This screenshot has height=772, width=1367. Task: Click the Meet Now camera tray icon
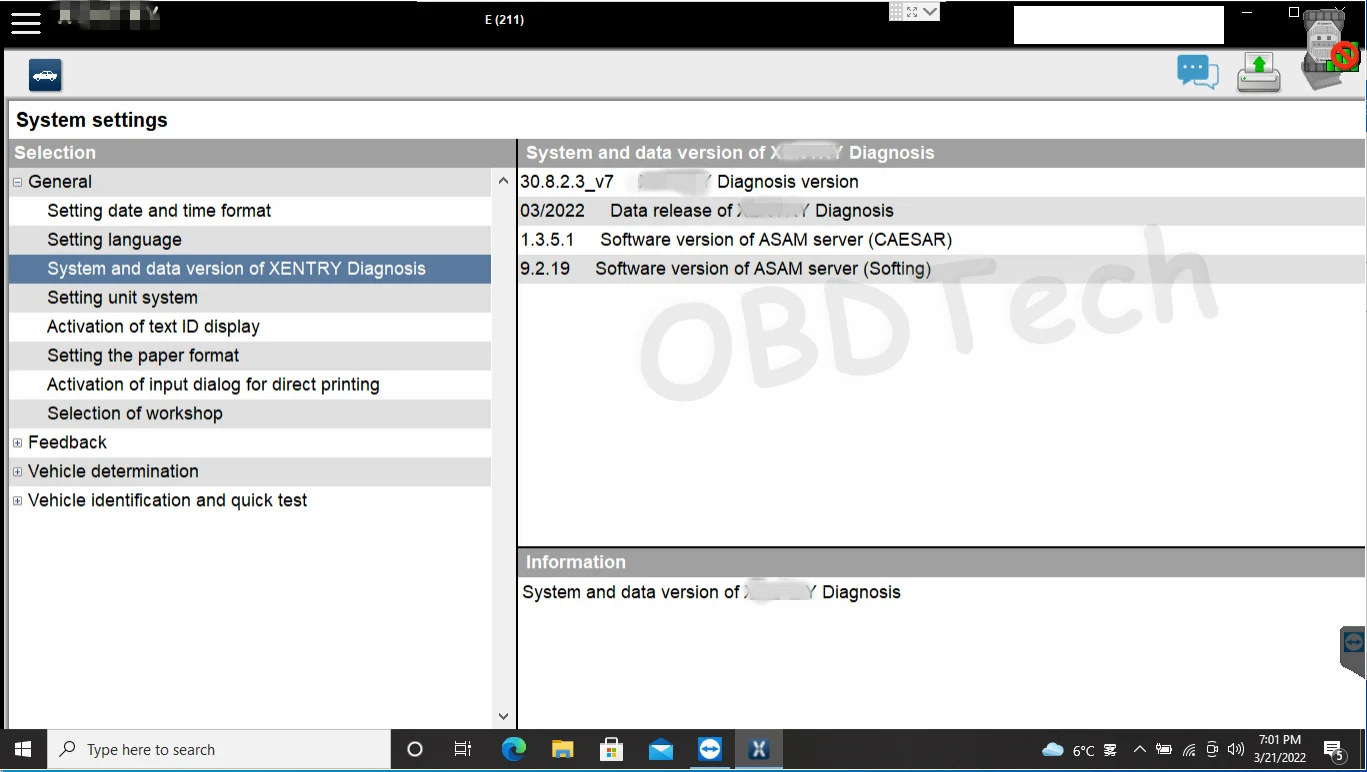click(x=1212, y=750)
